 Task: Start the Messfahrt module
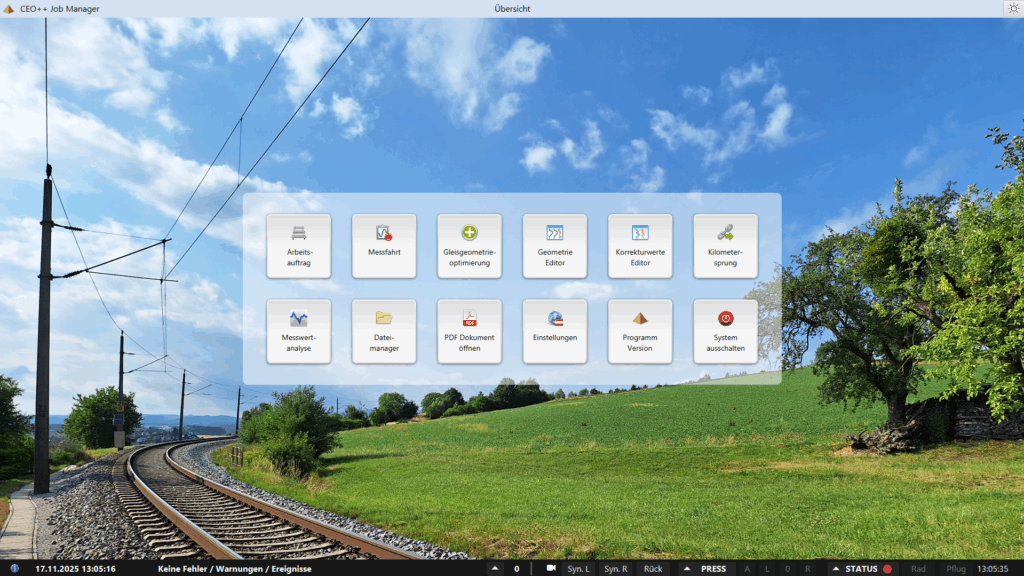coord(384,246)
